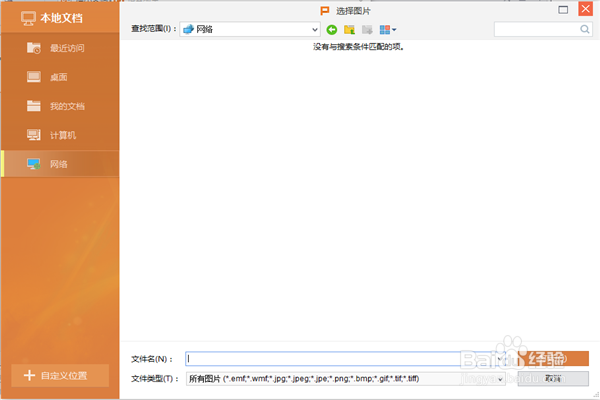Select 网络 in the sidebar

[x=60, y=164]
